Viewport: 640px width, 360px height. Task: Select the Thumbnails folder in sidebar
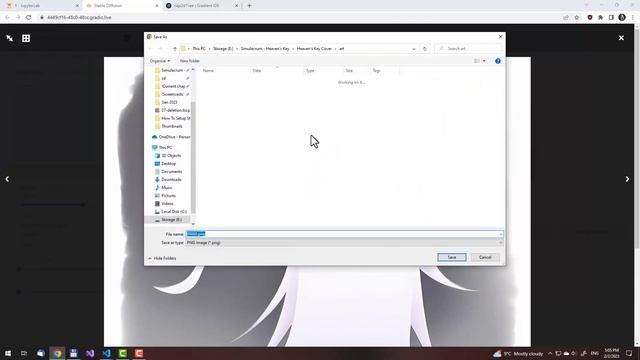[x=171, y=126]
